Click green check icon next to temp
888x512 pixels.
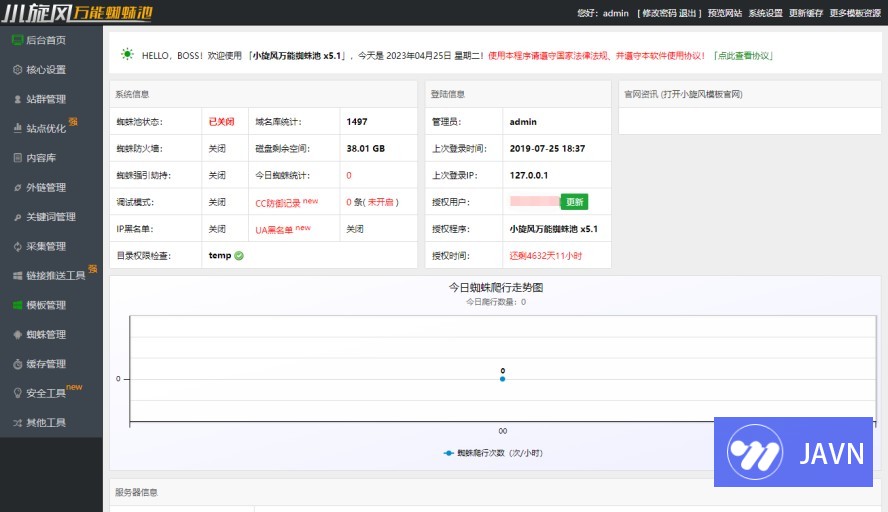tap(239, 255)
